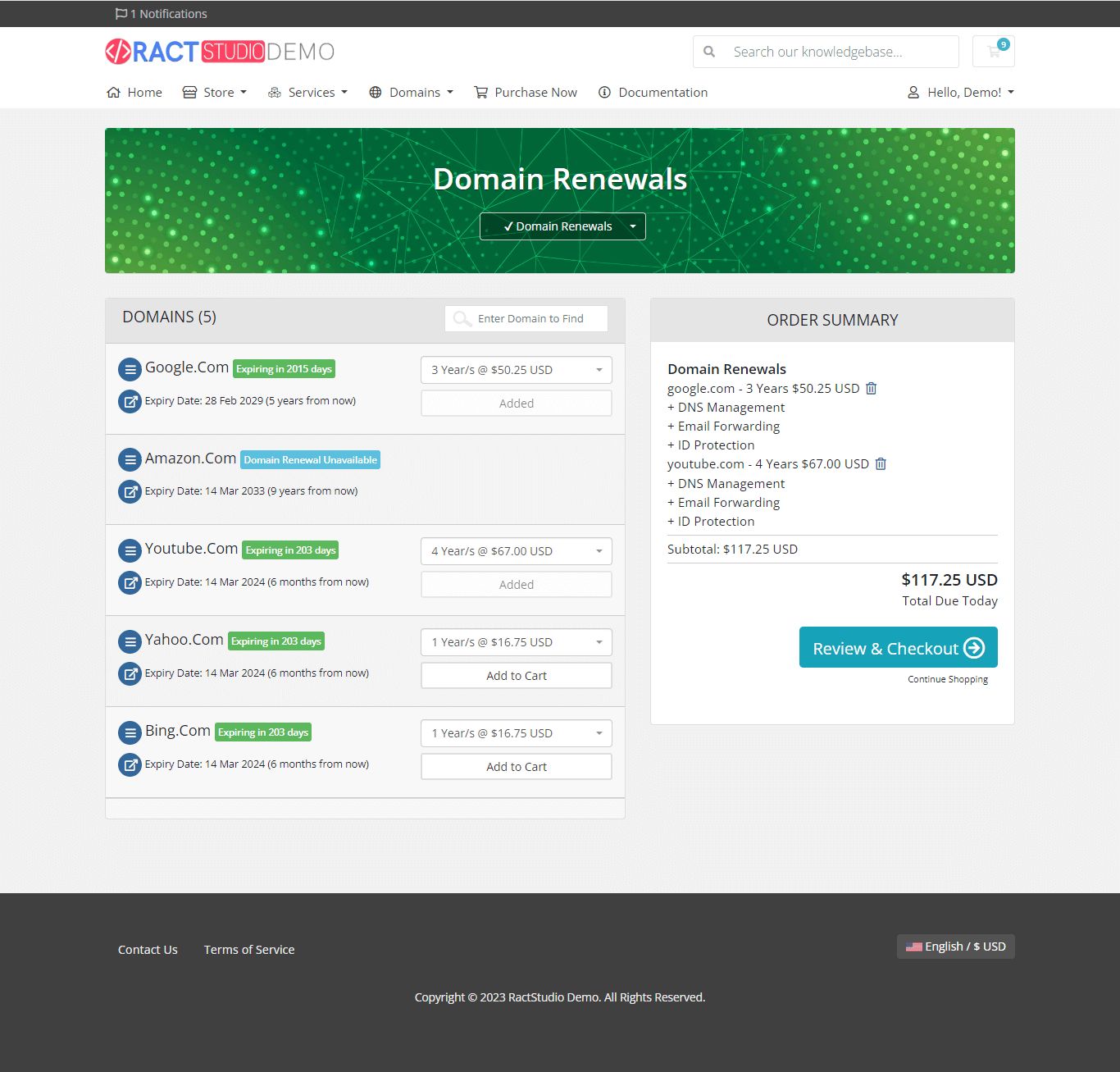Image resolution: width=1120 pixels, height=1072 pixels.
Task: Click the Yahoo.Com external link icon
Action: [130, 674]
